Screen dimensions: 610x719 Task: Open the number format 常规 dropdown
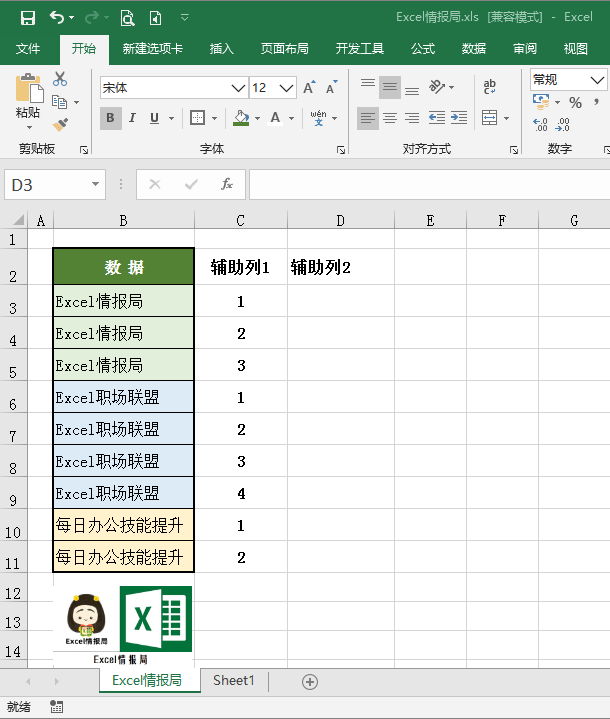click(597, 80)
